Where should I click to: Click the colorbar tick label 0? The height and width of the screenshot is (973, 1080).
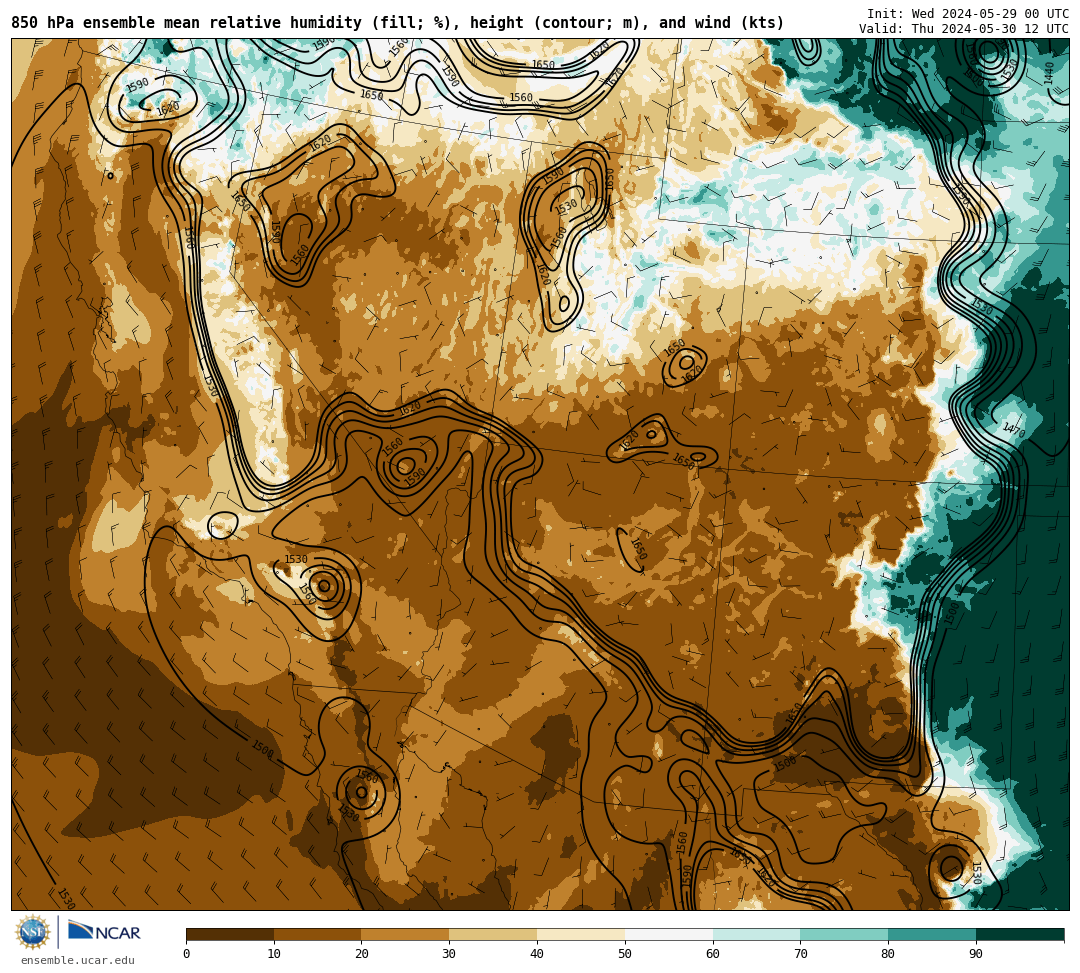tap(187, 954)
